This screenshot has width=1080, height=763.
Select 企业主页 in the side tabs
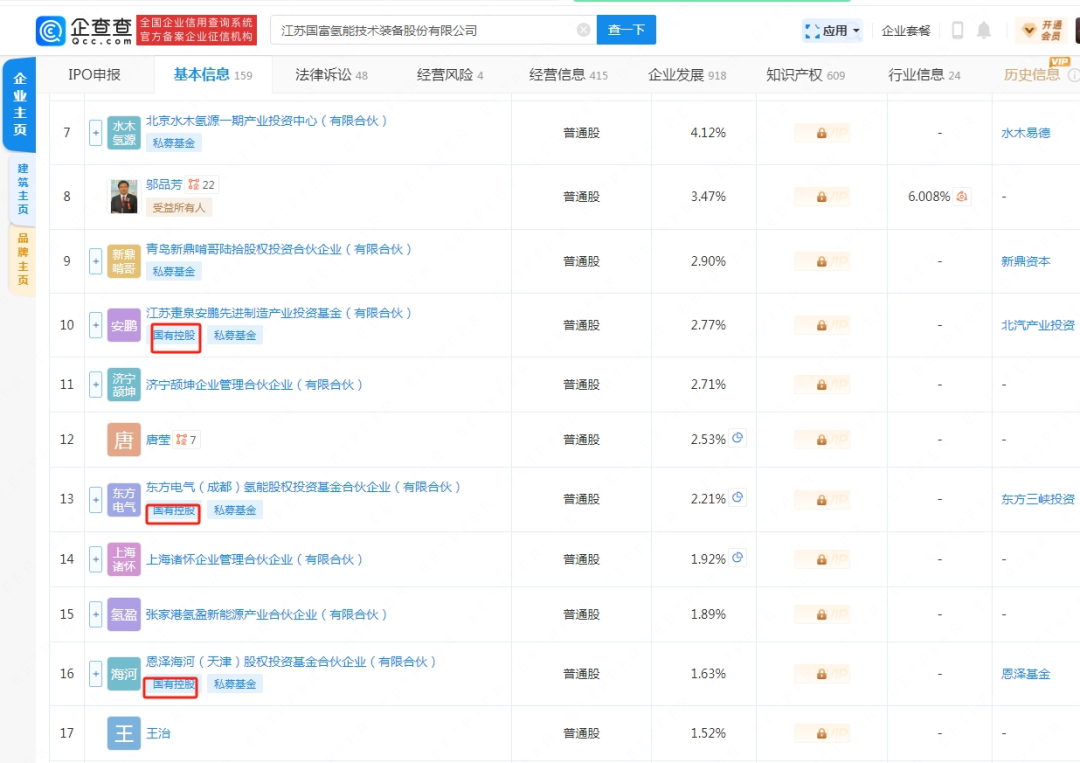click(20, 104)
